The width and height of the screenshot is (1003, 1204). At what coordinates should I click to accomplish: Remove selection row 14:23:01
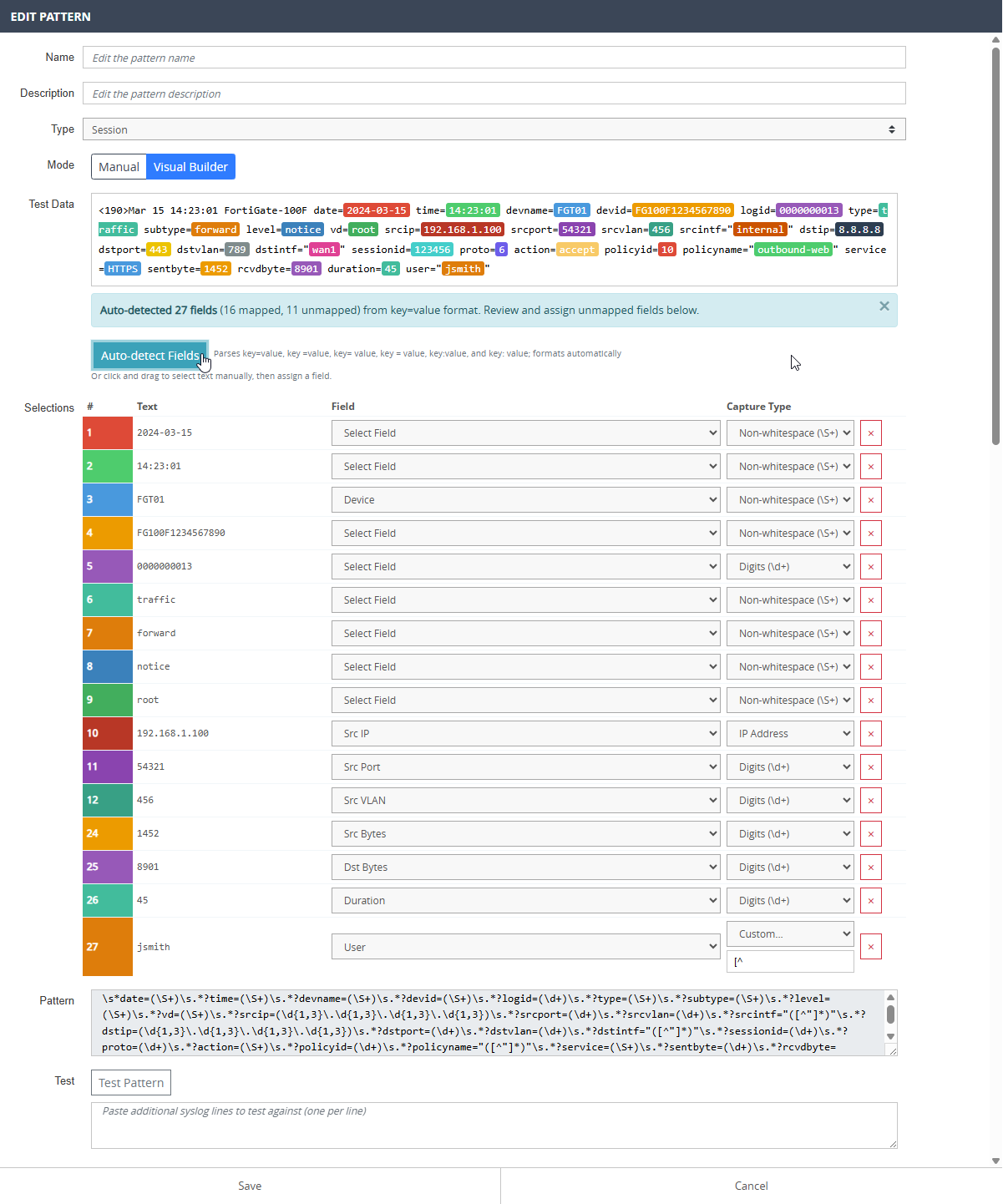point(871,467)
